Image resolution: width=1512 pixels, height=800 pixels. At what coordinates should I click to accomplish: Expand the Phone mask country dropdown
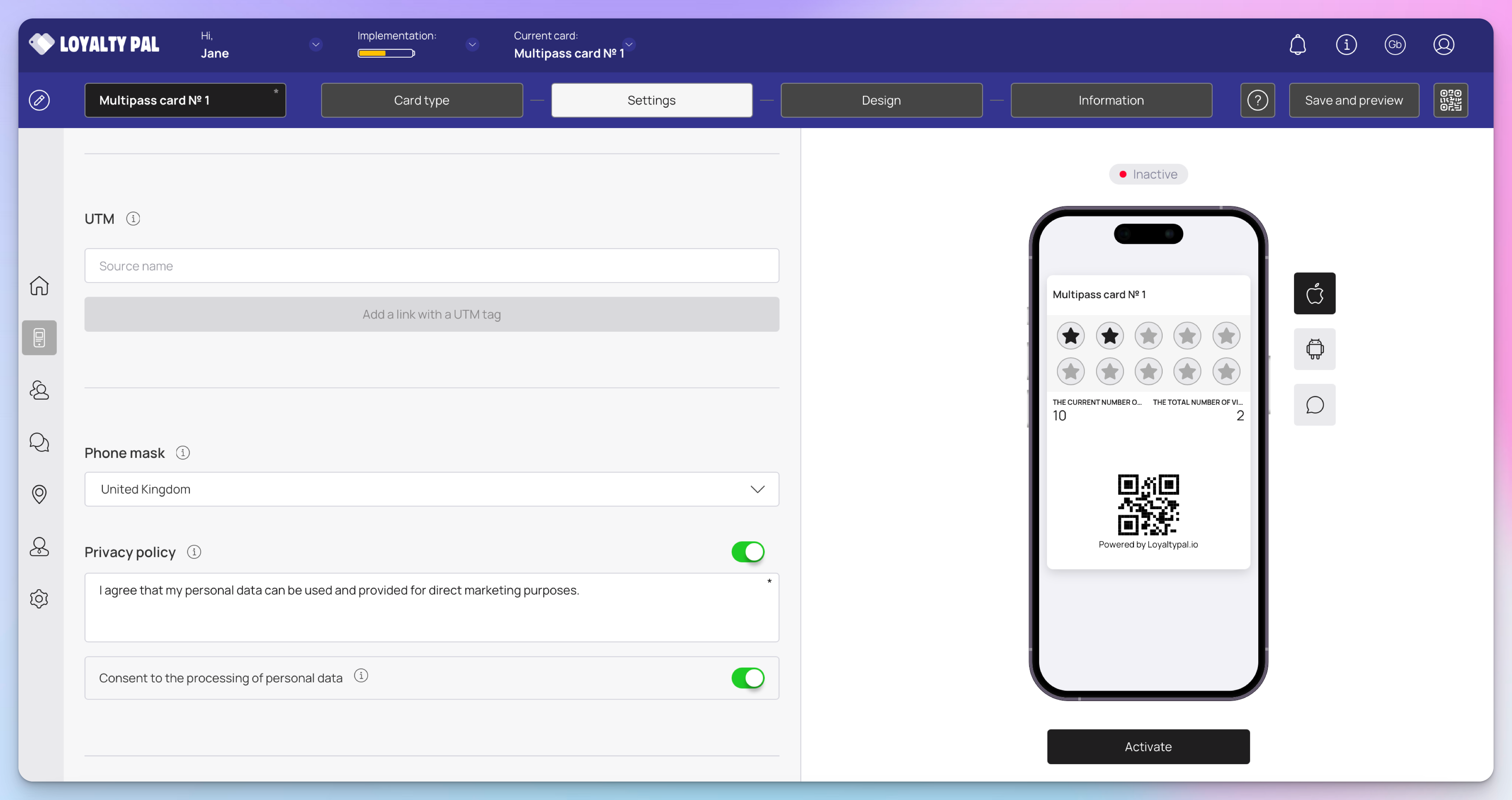click(x=431, y=489)
